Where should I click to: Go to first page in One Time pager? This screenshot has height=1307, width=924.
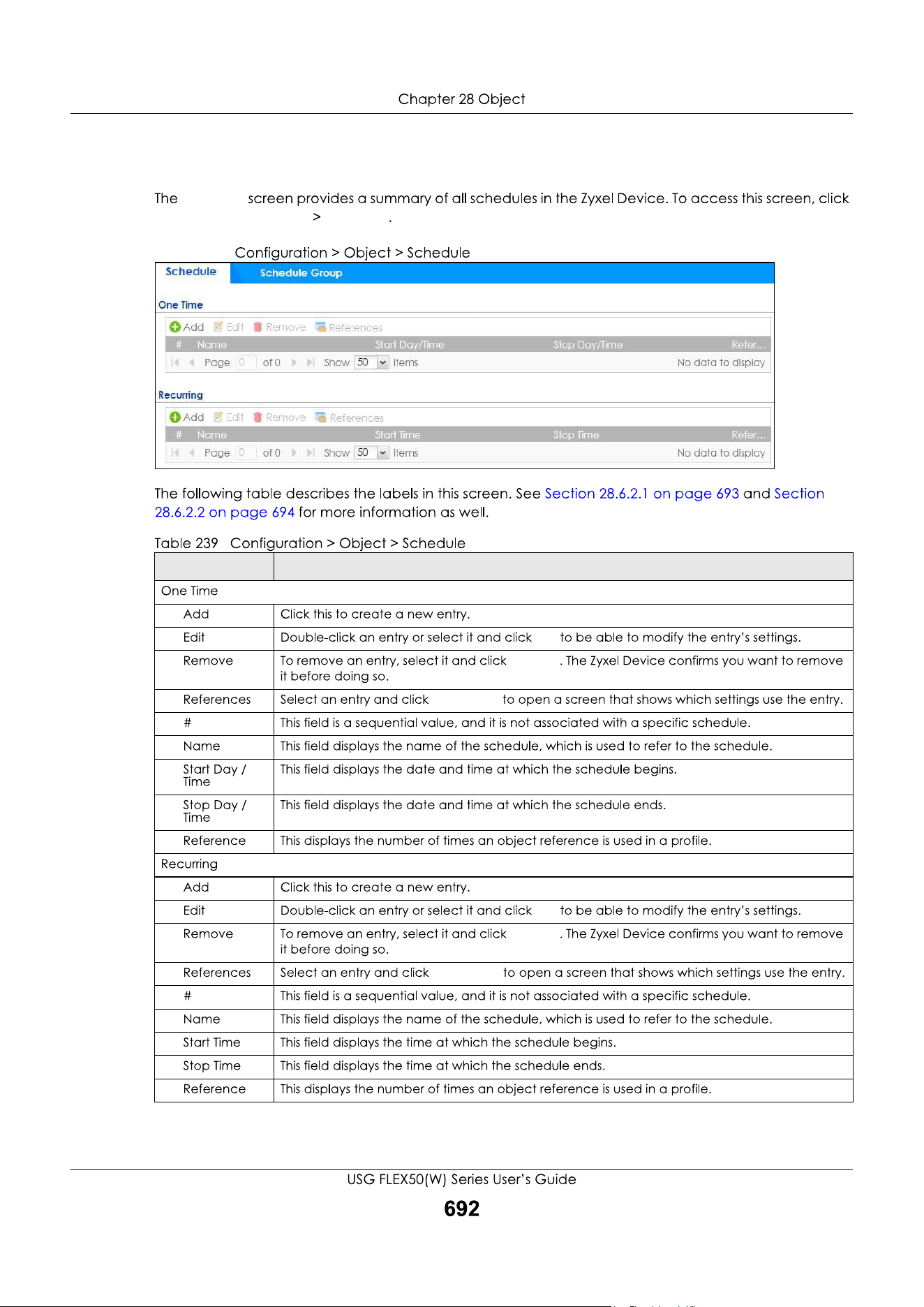click(175, 362)
